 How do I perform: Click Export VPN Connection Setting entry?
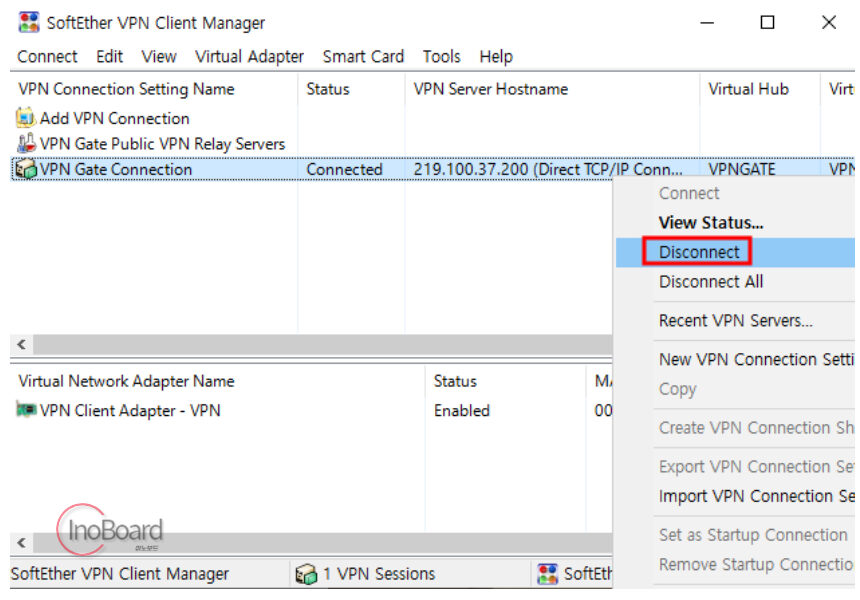735,467
